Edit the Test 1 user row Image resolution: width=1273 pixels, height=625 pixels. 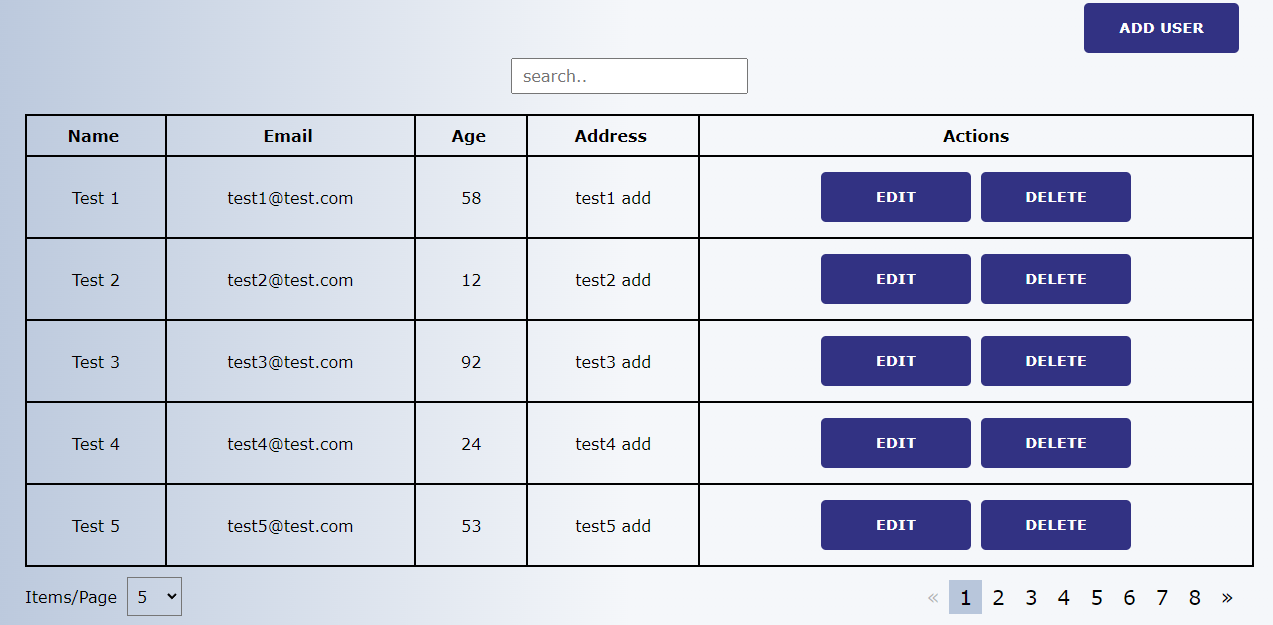coord(896,197)
